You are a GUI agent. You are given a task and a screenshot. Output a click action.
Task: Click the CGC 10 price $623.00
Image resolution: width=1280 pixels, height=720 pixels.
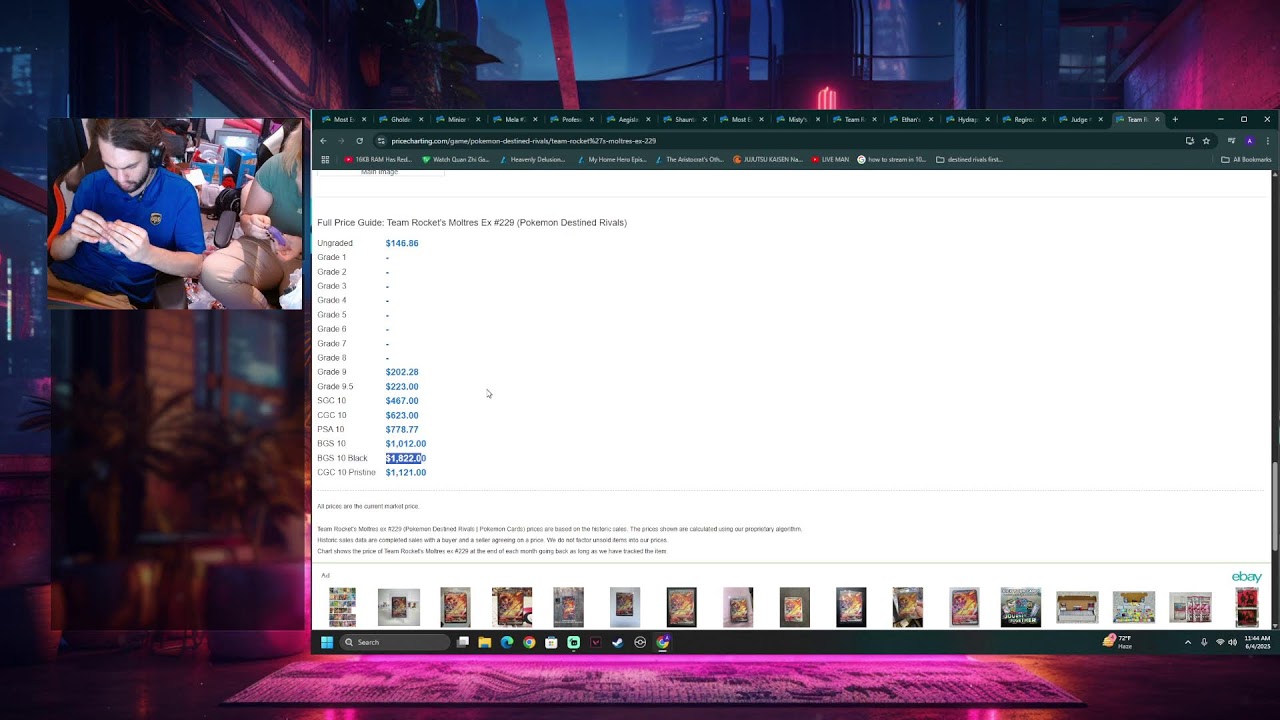[x=402, y=415]
